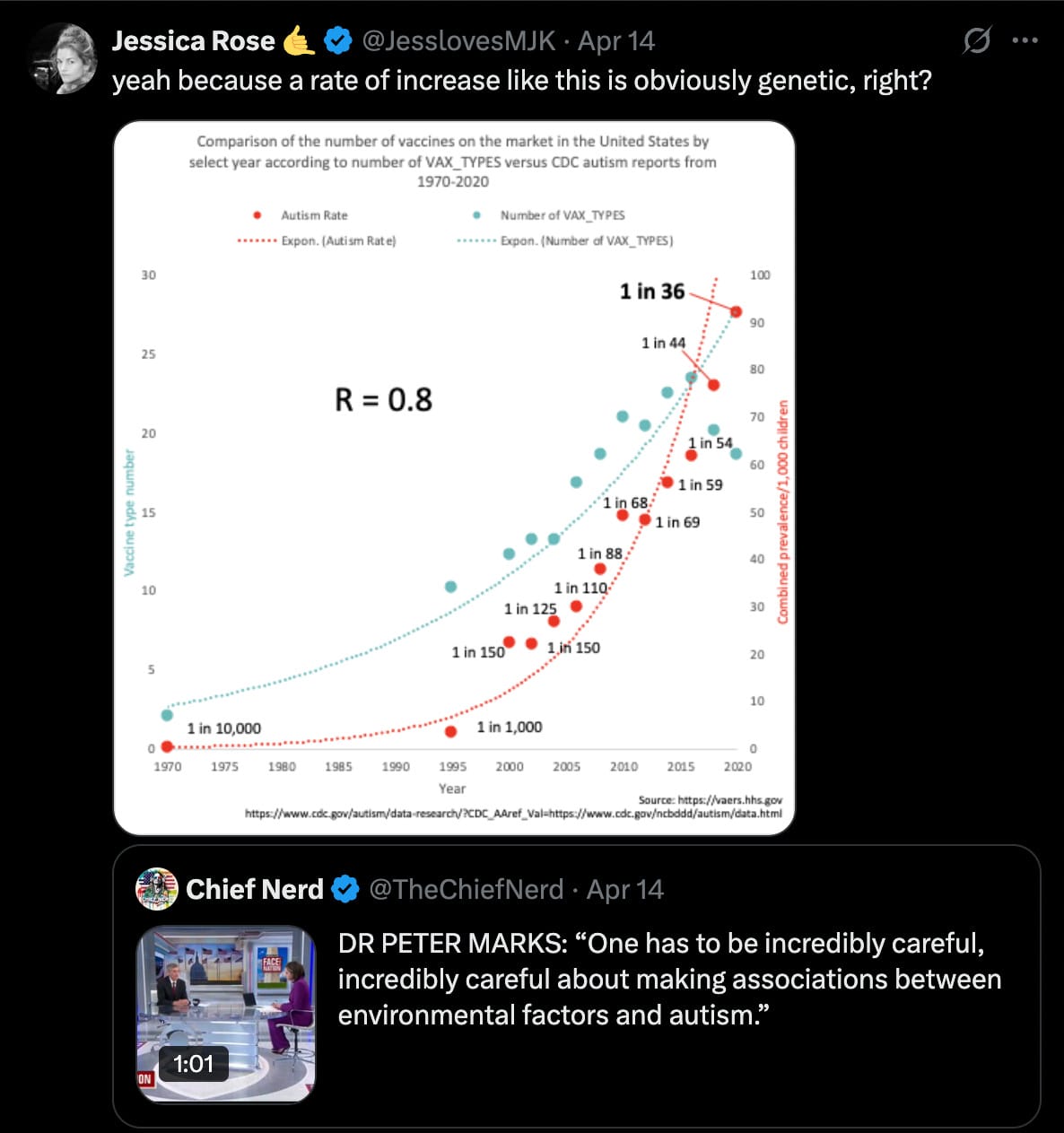The height and width of the screenshot is (1133, 1064).
Task: Click the Grok slash-circle icon
Action: click(977, 40)
